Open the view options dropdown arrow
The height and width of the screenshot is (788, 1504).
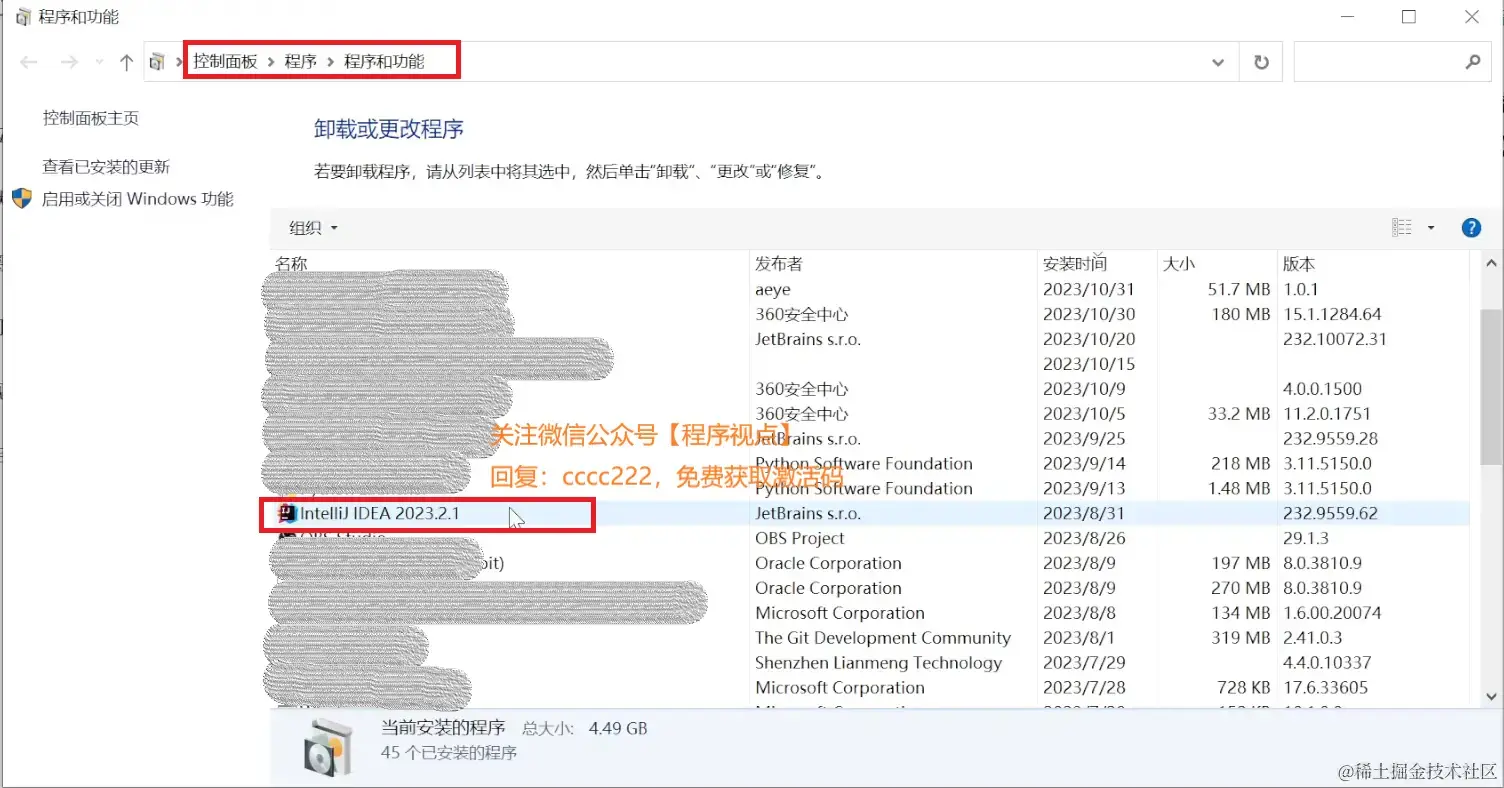click(x=1431, y=228)
